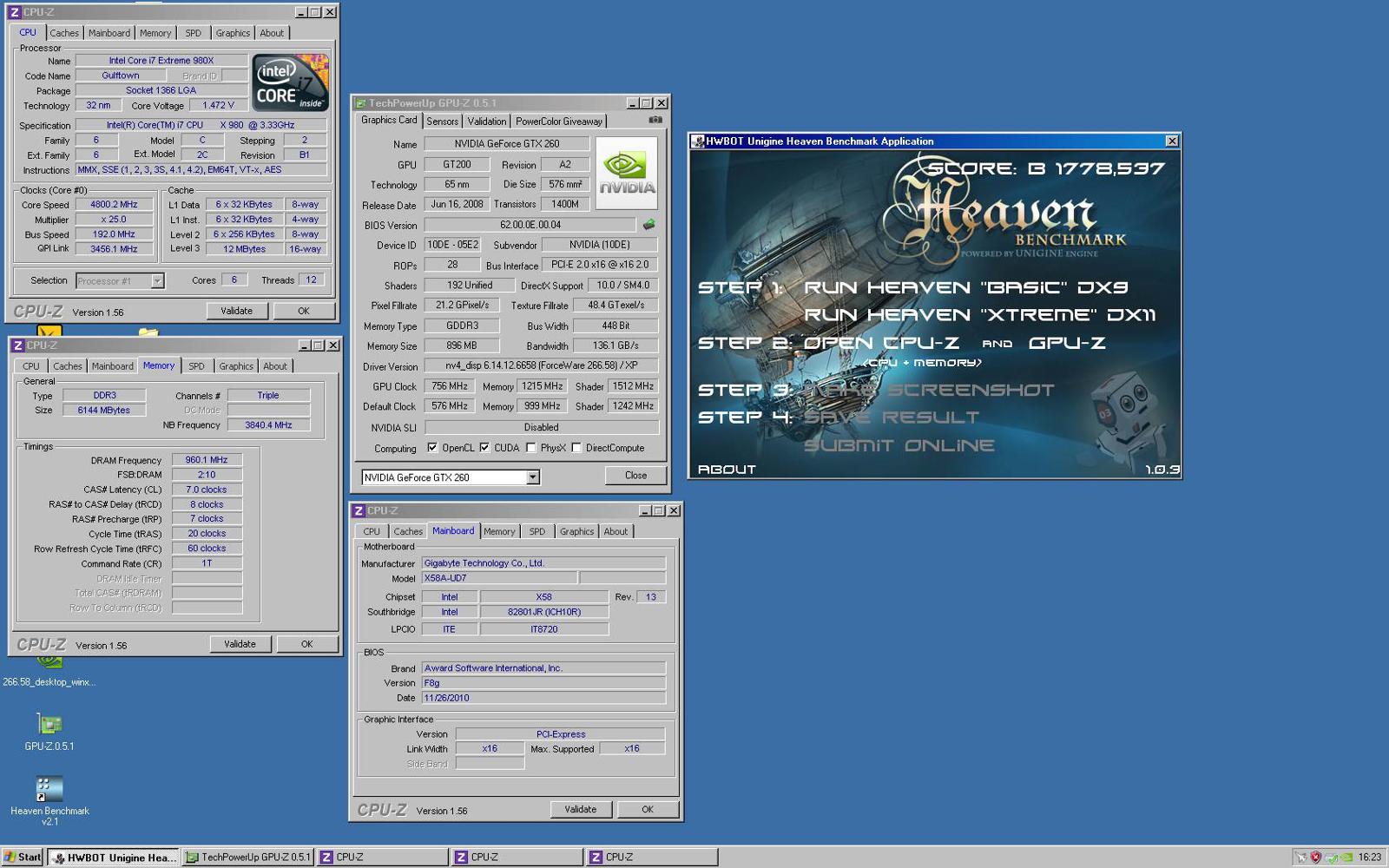Open SPD tab in top CPU-Z window
1389x868 pixels.
pyautogui.click(x=193, y=33)
